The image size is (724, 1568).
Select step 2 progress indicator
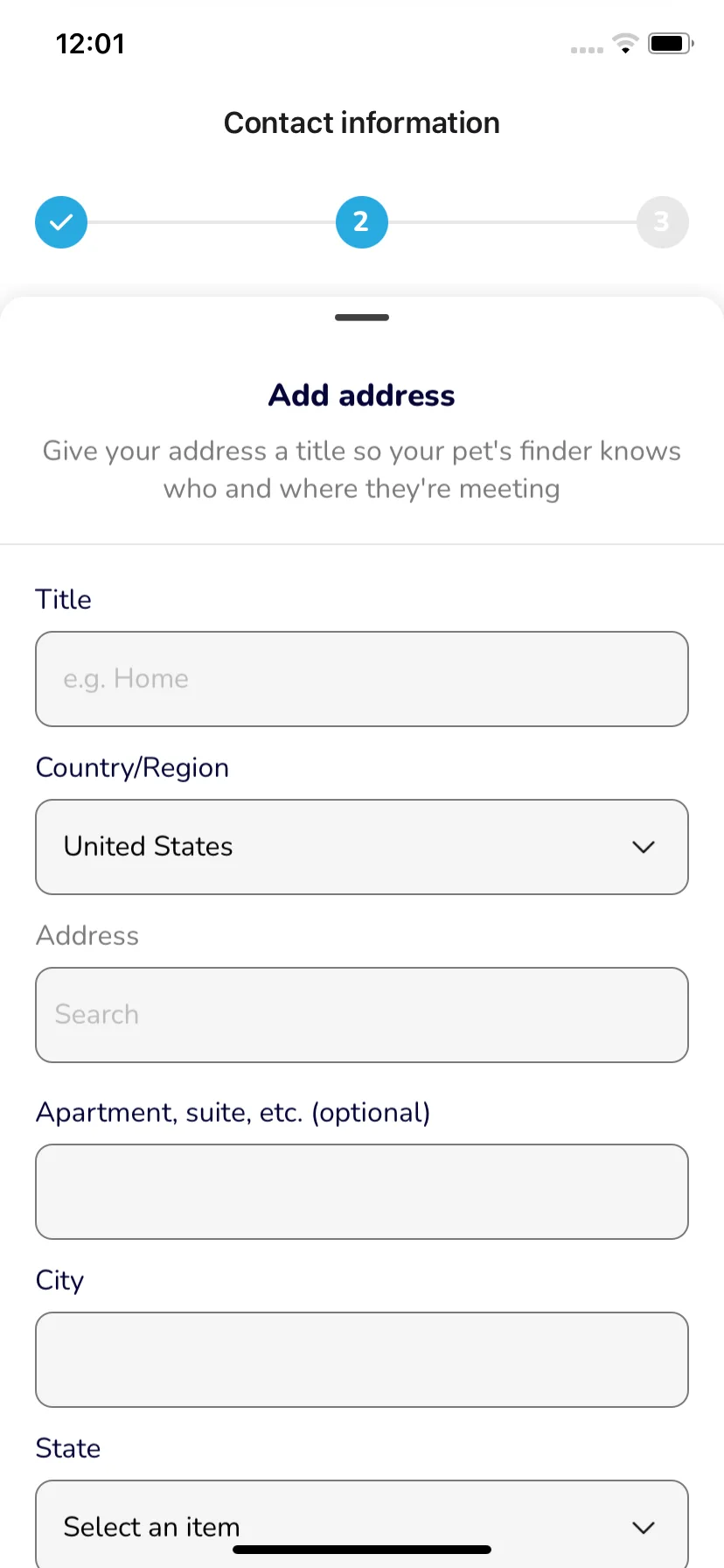pos(362,222)
